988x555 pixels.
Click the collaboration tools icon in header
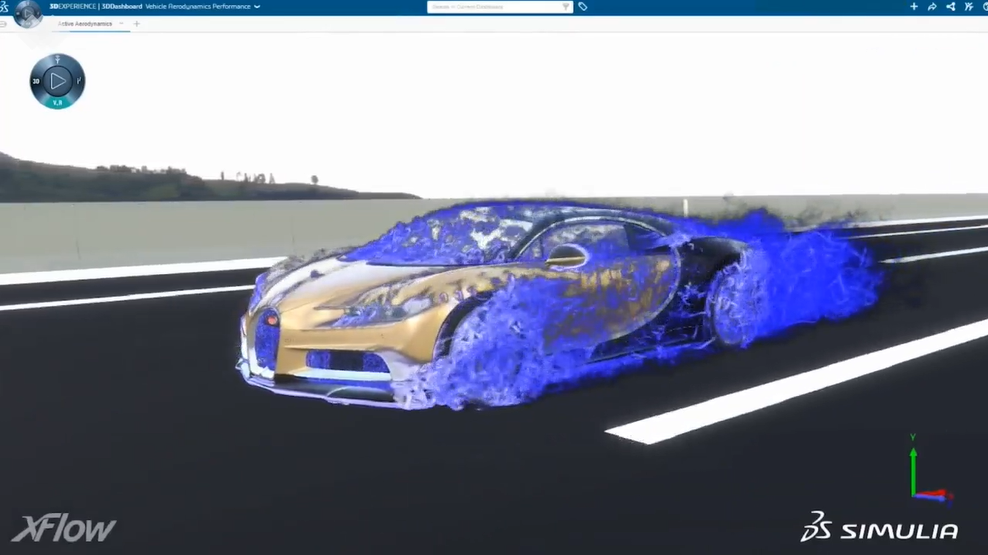[x=968, y=6]
